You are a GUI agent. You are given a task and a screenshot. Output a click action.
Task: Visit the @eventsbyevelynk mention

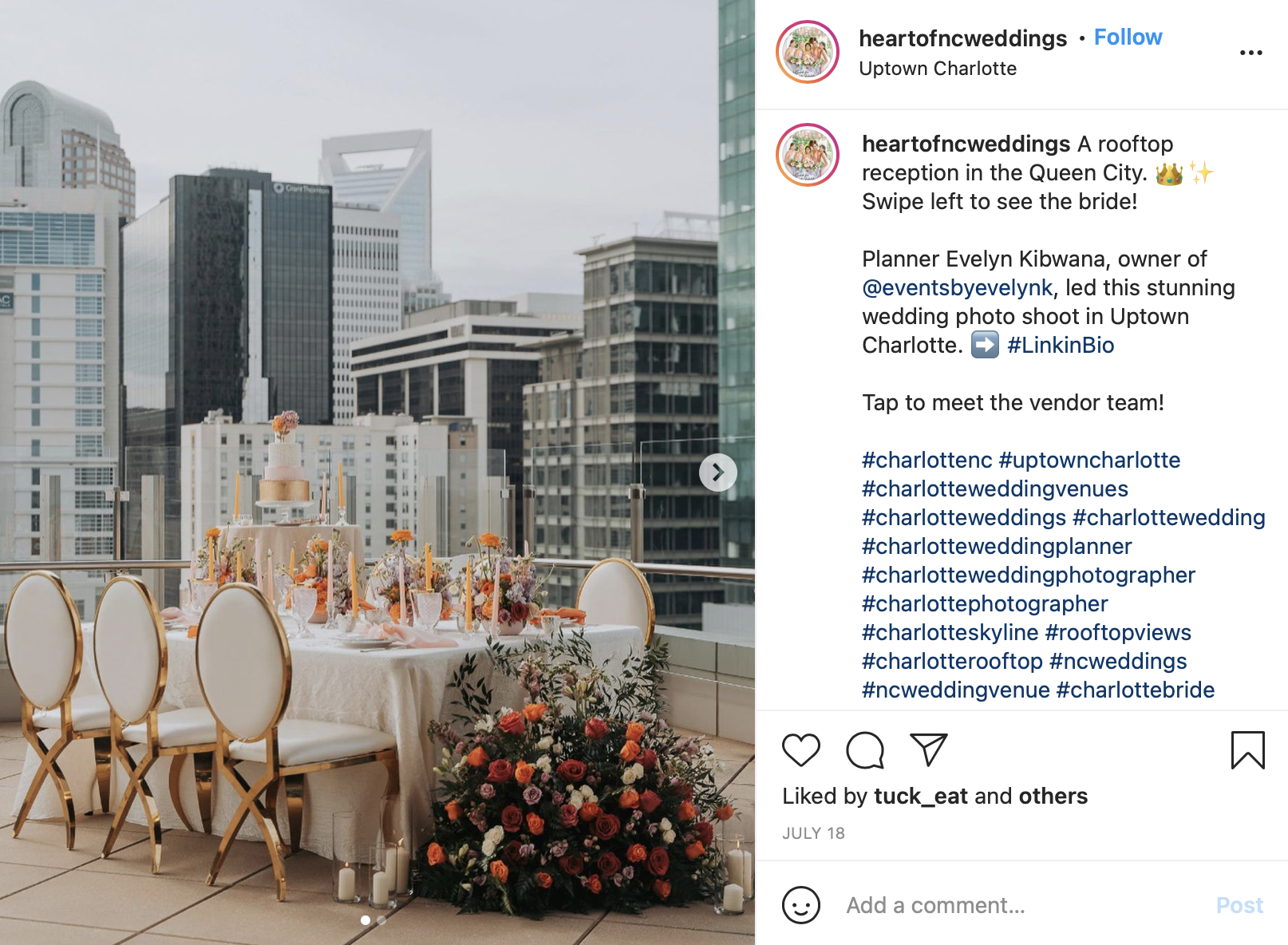(958, 287)
